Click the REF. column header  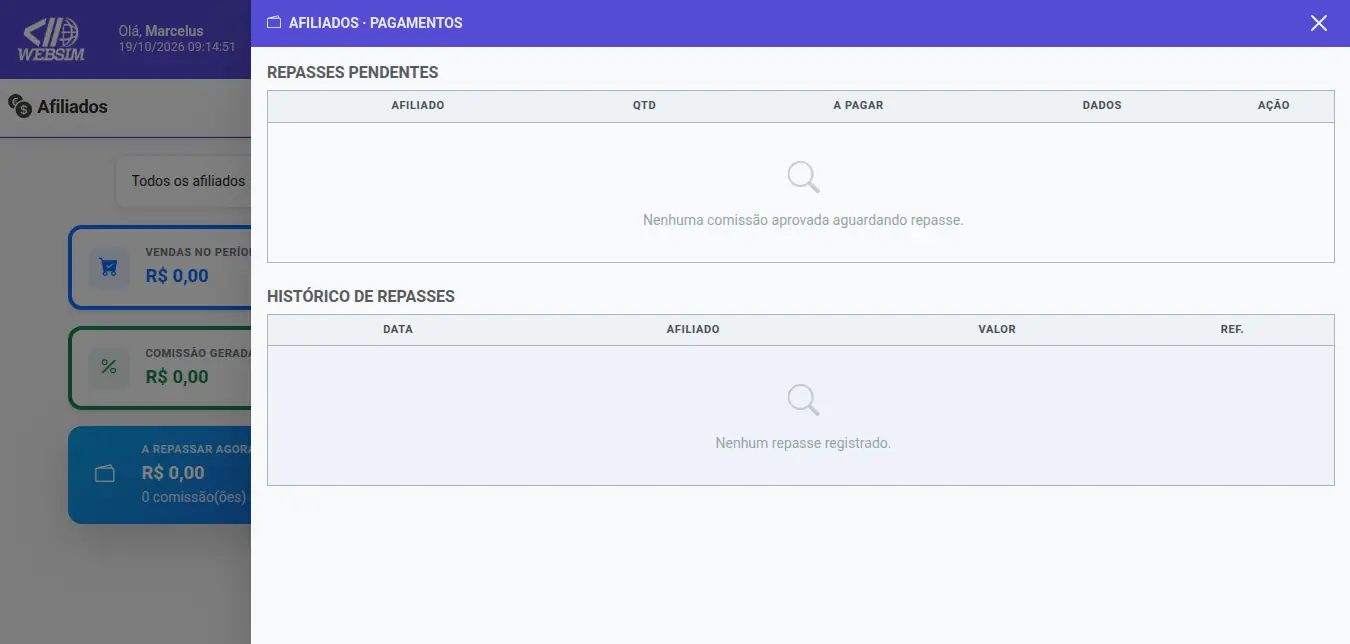click(1232, 329)
